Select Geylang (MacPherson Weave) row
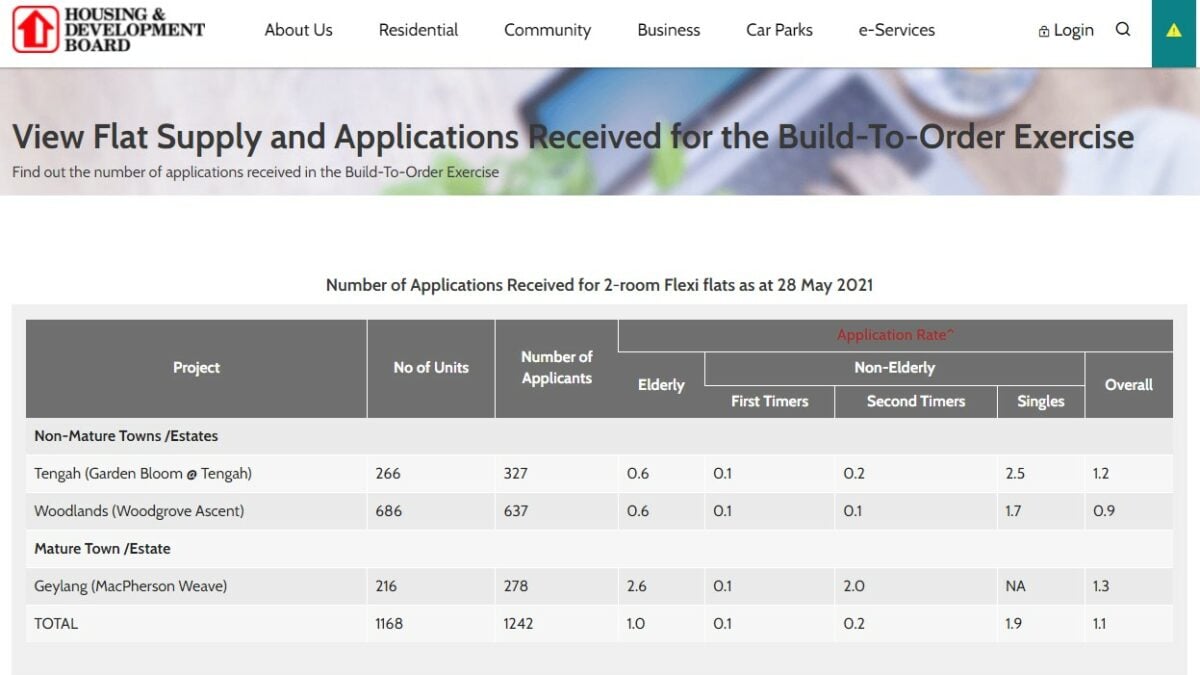 point(599,586)
